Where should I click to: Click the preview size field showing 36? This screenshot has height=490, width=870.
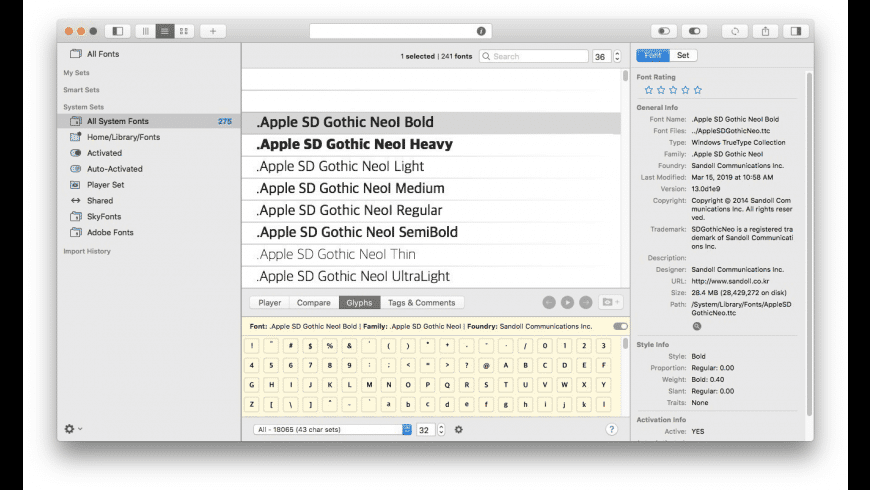(601, 56)
